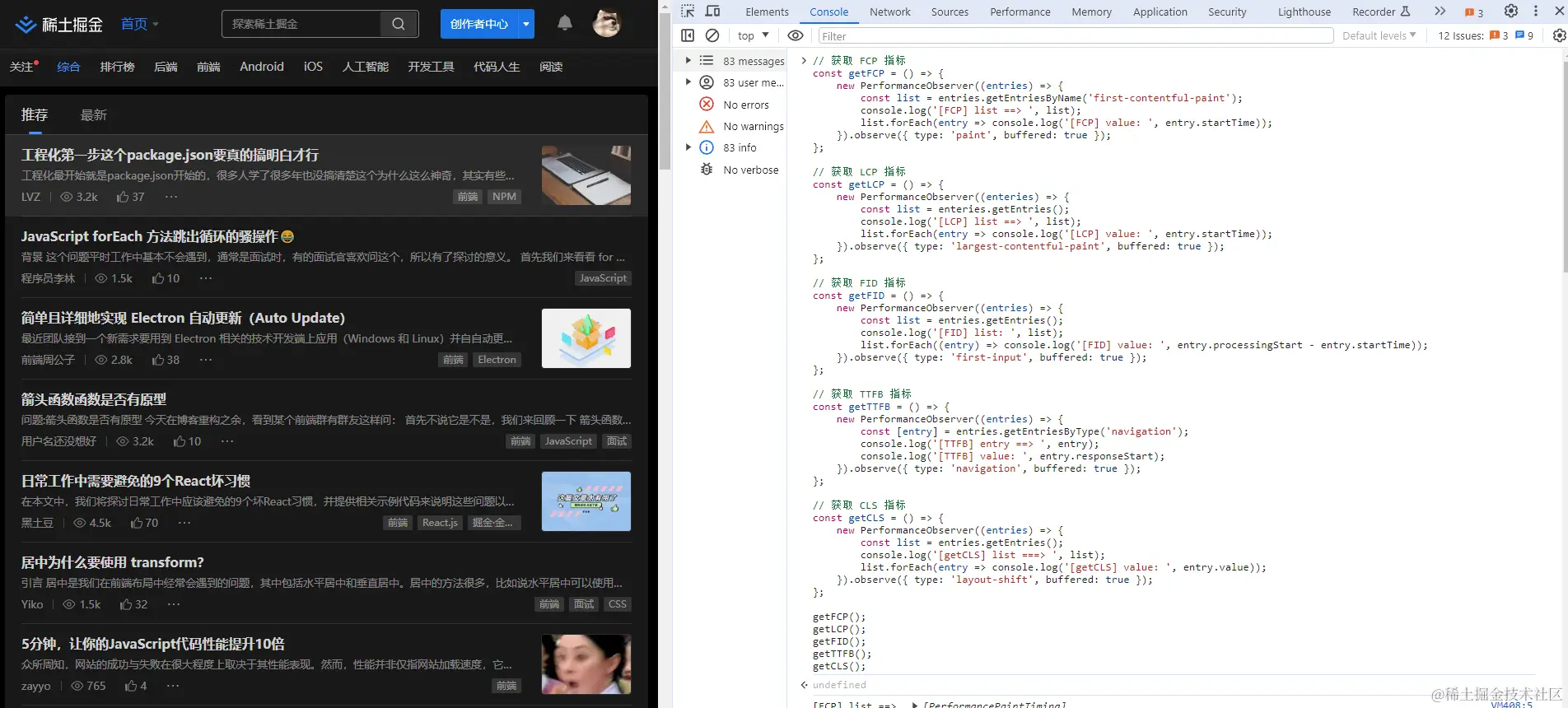
Task: Switch to the Performance tab
Action: (x=1020, y=12)
